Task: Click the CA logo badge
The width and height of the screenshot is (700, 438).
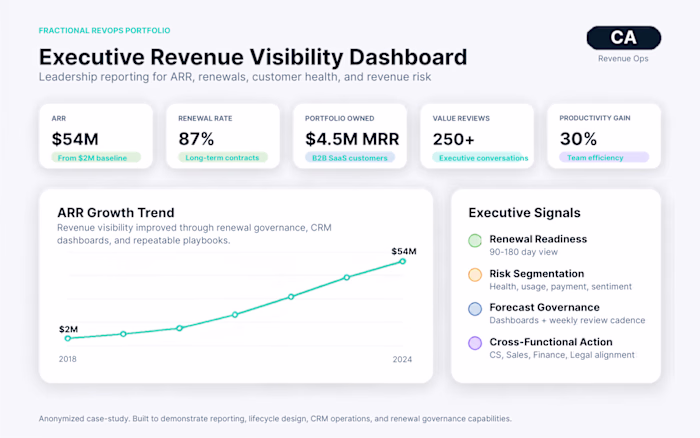Action: coord(624,38)
